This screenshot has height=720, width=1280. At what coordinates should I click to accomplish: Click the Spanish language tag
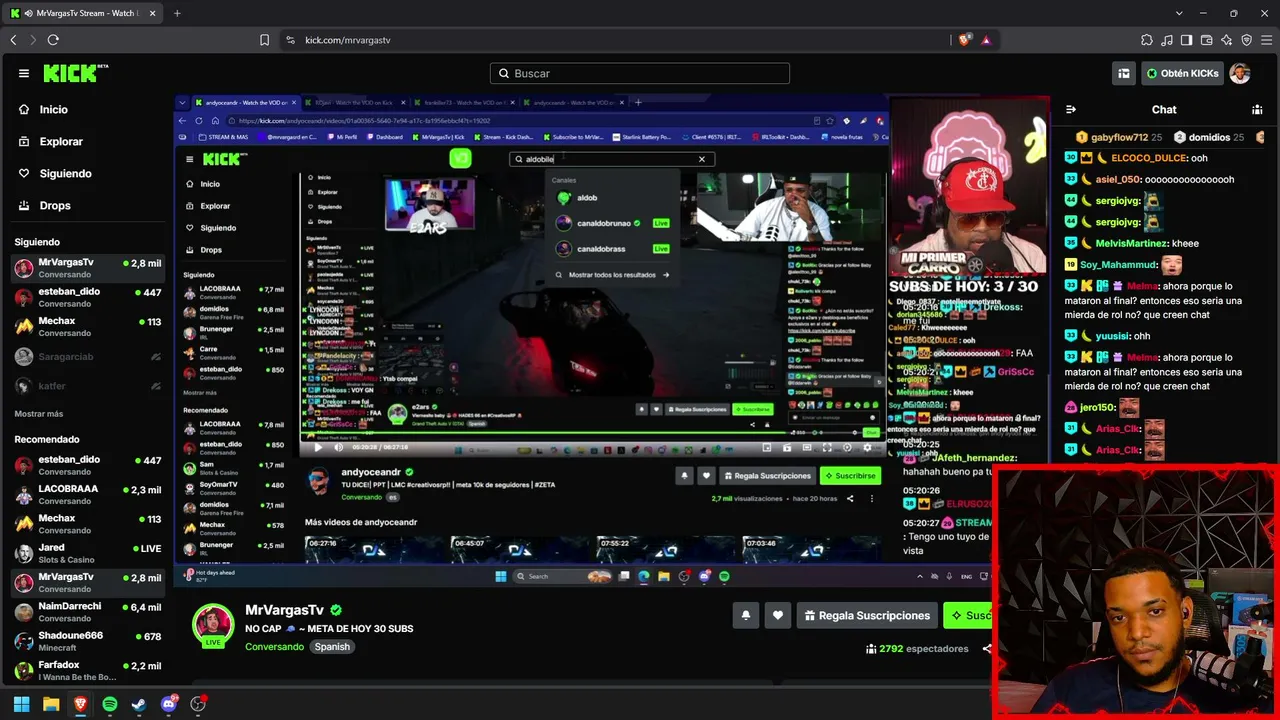(332, 647)
